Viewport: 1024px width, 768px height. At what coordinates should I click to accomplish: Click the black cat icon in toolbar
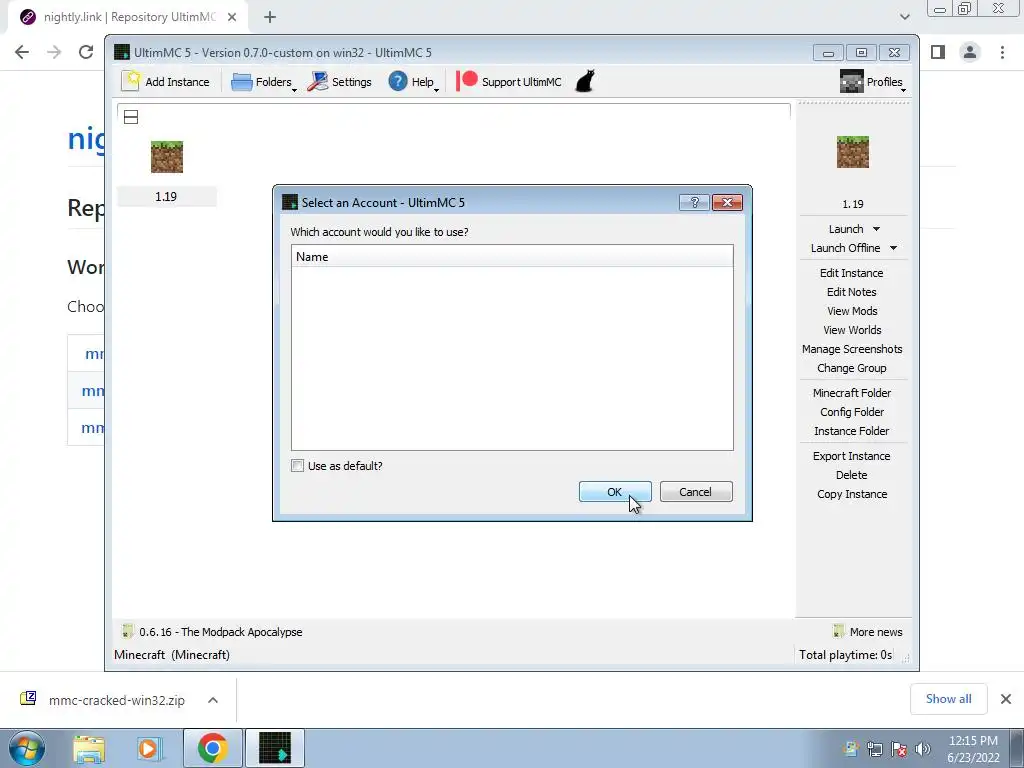[585, 82]
